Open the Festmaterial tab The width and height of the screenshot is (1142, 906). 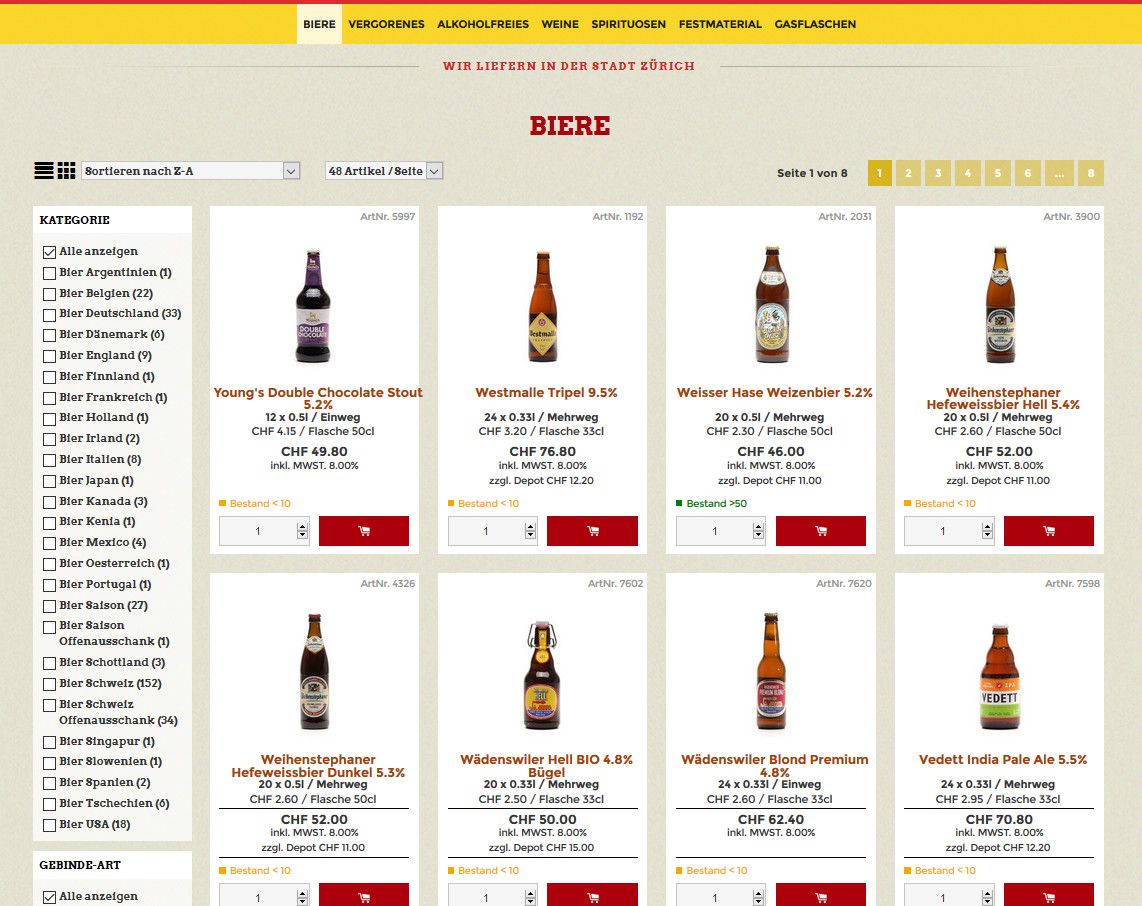coord(720,24)
